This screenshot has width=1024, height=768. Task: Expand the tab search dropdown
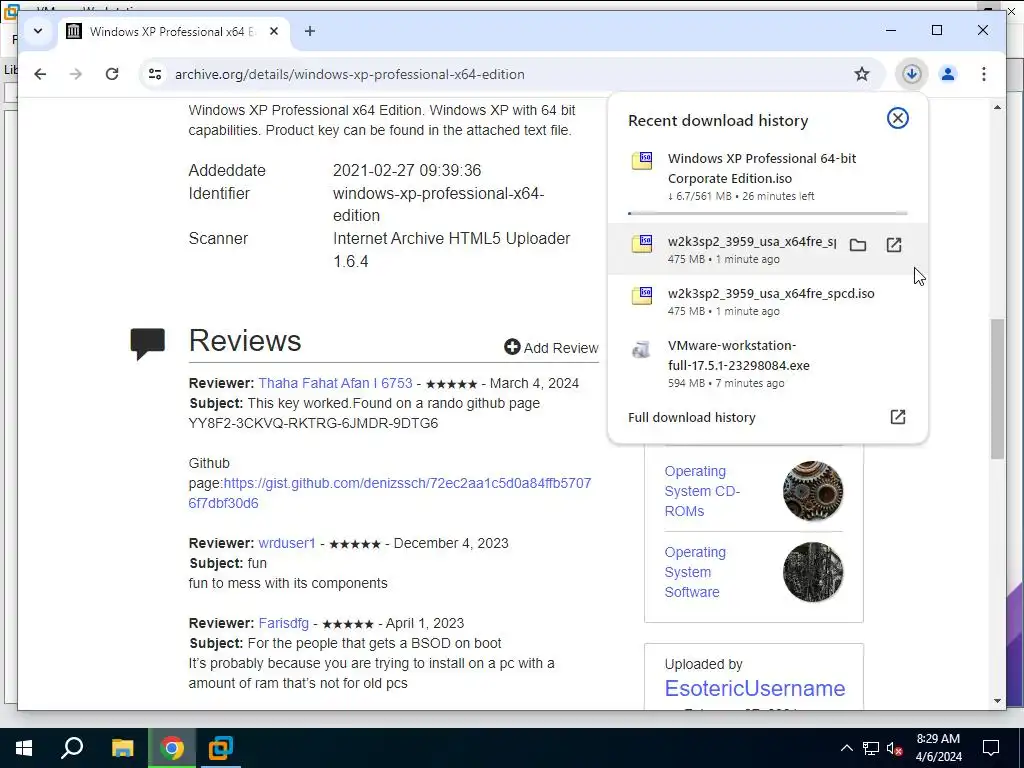click(38, 31)
